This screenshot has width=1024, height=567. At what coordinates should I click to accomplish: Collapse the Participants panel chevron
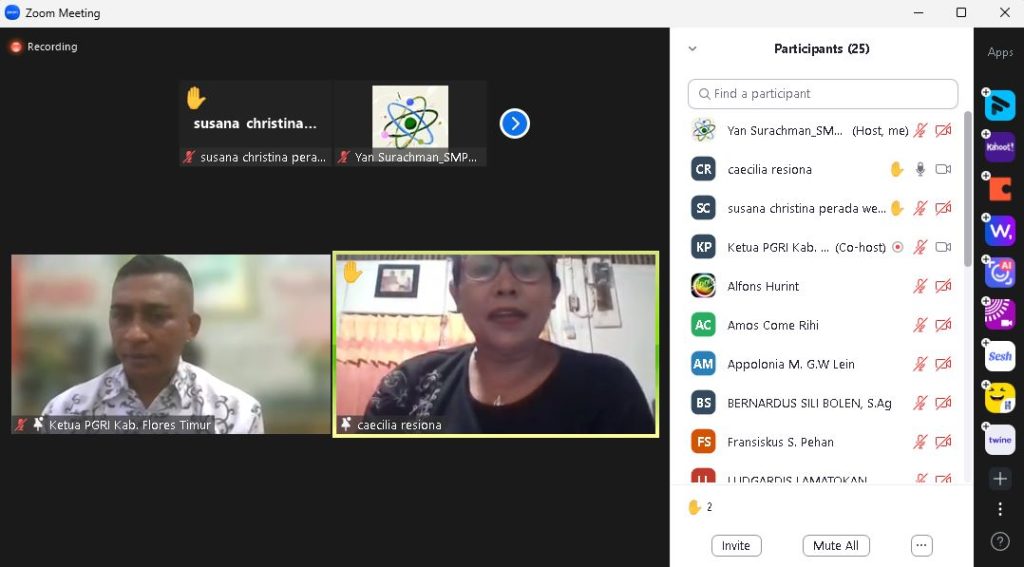coord(692,49)
